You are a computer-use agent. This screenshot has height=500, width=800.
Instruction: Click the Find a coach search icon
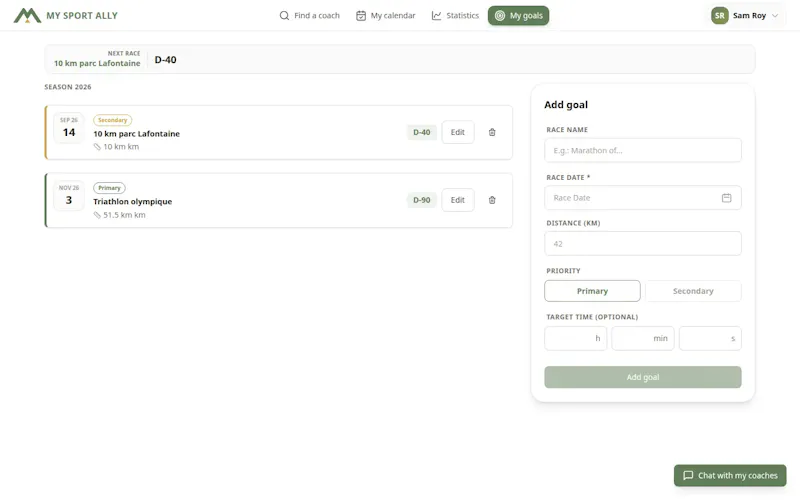[x=284, y=16]
